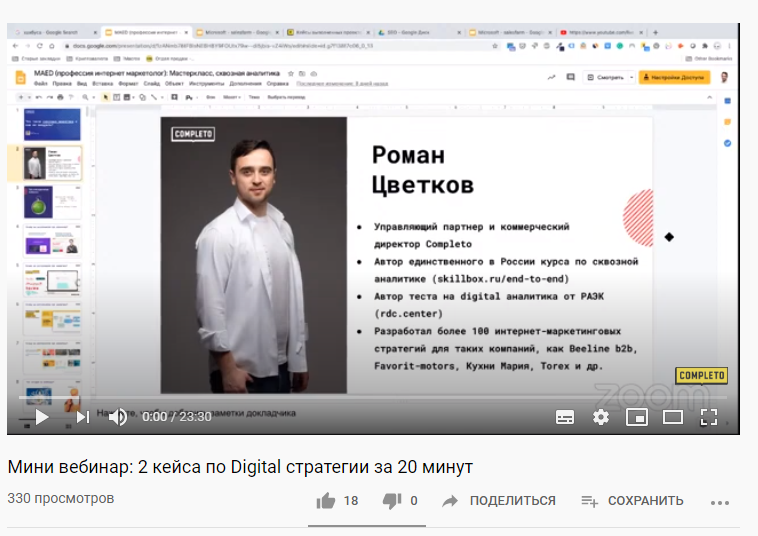Play the YouTube video
Viewport: 758px width, 536px height.
pyautogui.click(x=42, y=417)
